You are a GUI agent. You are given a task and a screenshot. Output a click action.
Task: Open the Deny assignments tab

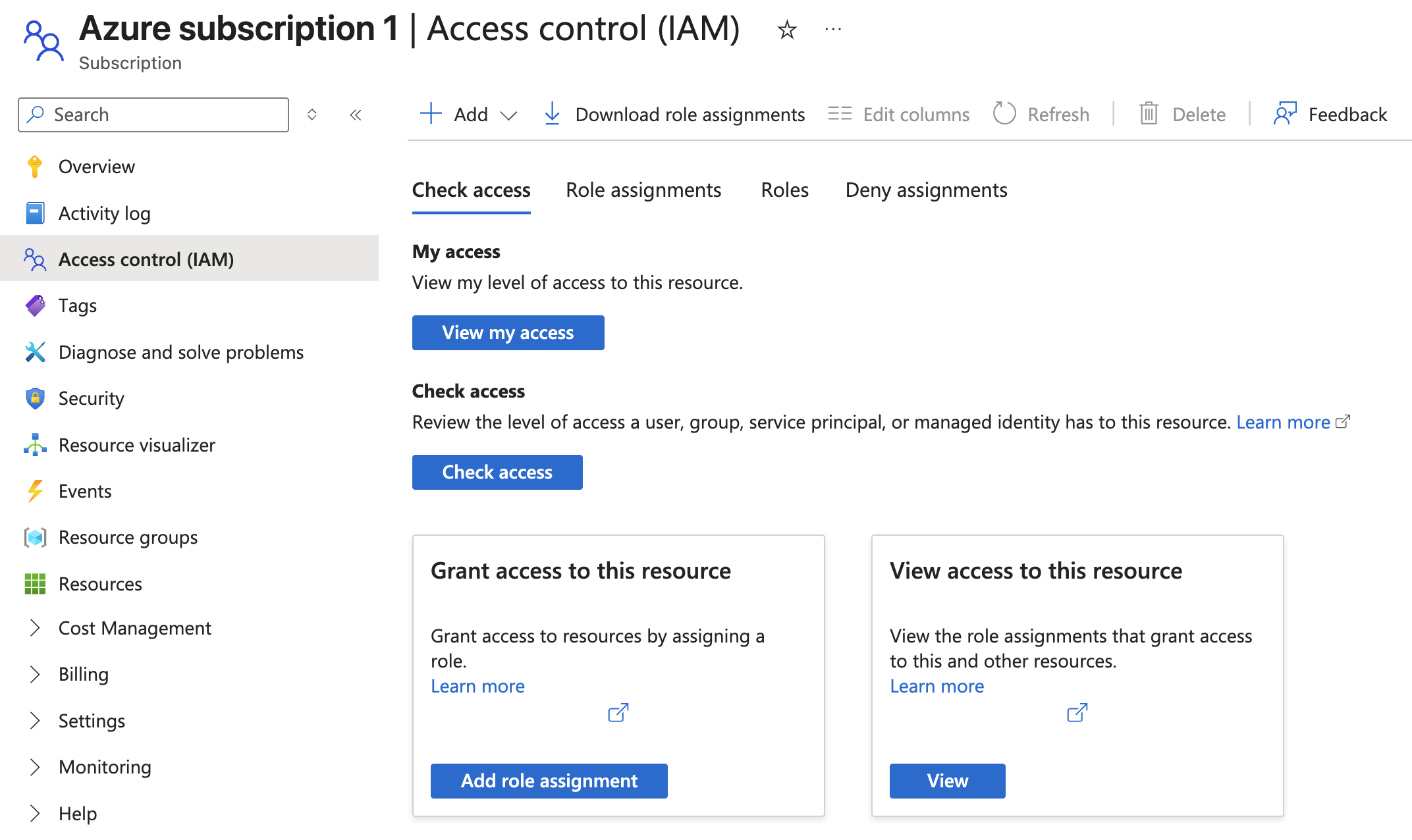[x=926, y=190]
